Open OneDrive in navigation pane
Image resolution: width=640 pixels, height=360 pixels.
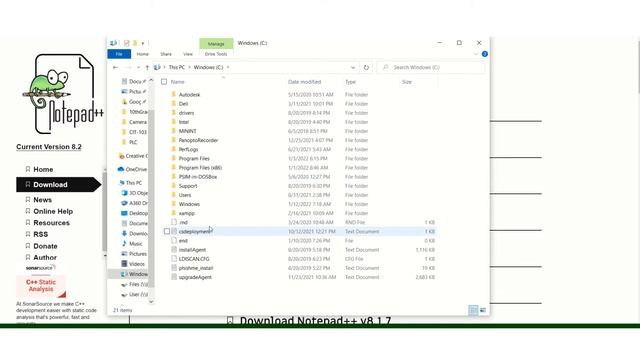133,169
